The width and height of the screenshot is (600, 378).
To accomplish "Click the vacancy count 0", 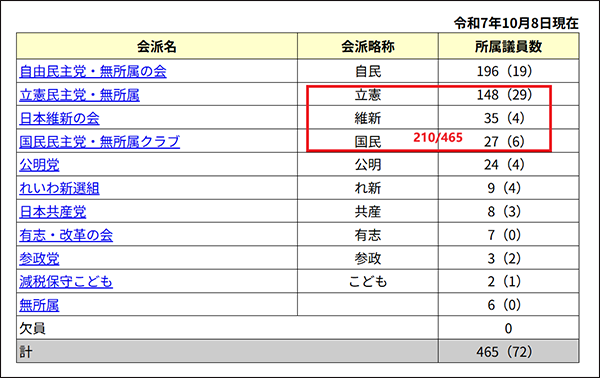I will 508,329.
